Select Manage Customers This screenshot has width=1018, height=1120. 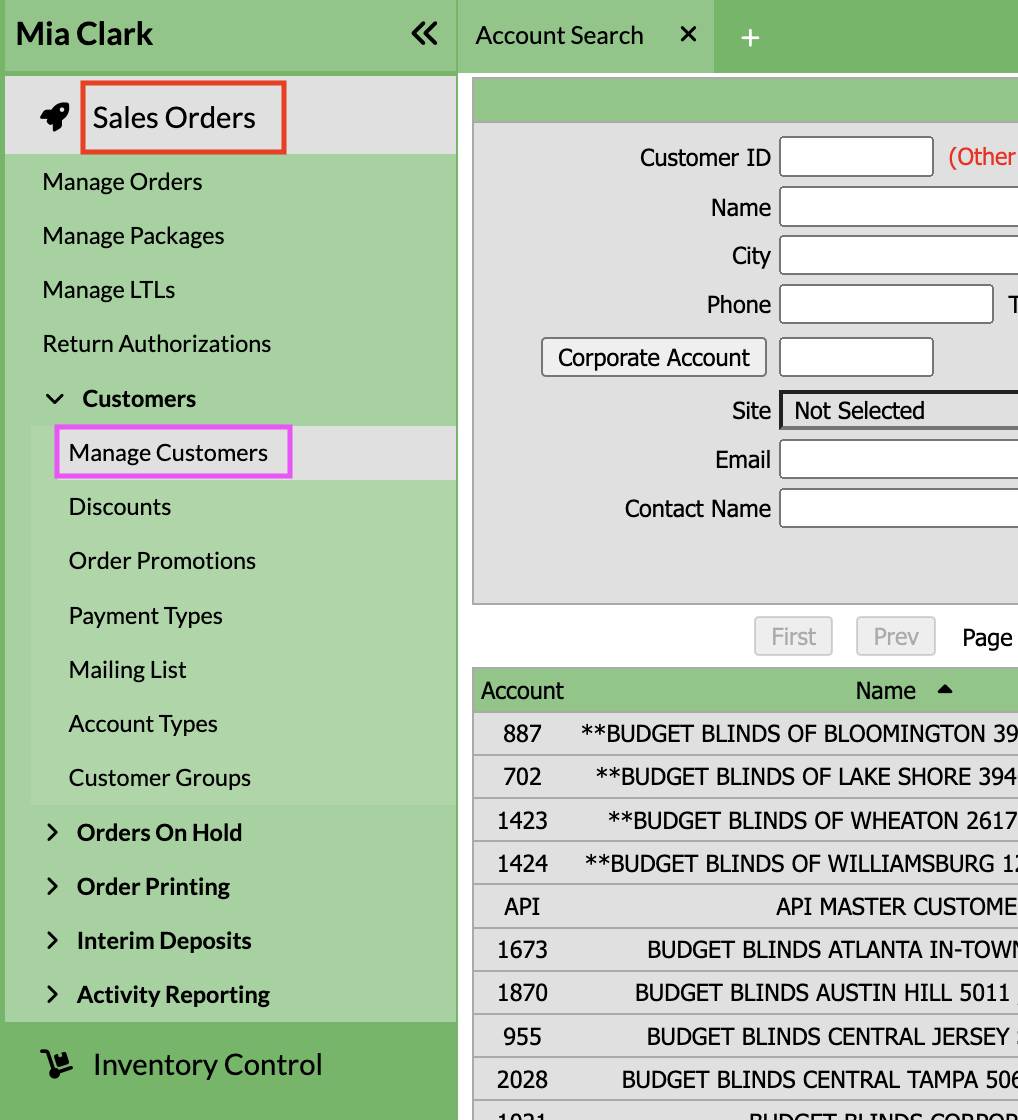pyautogui.click(x=168, y=453)
